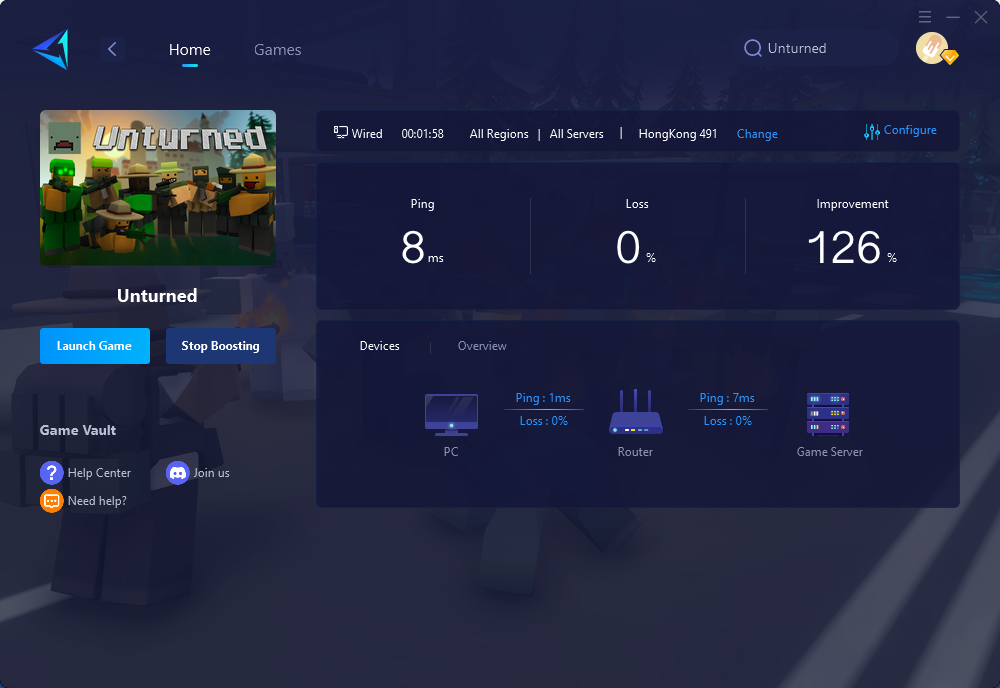Screen dimensions: 1000x688
Task: Click the Configure sliders icon
Action: point(872,131)
